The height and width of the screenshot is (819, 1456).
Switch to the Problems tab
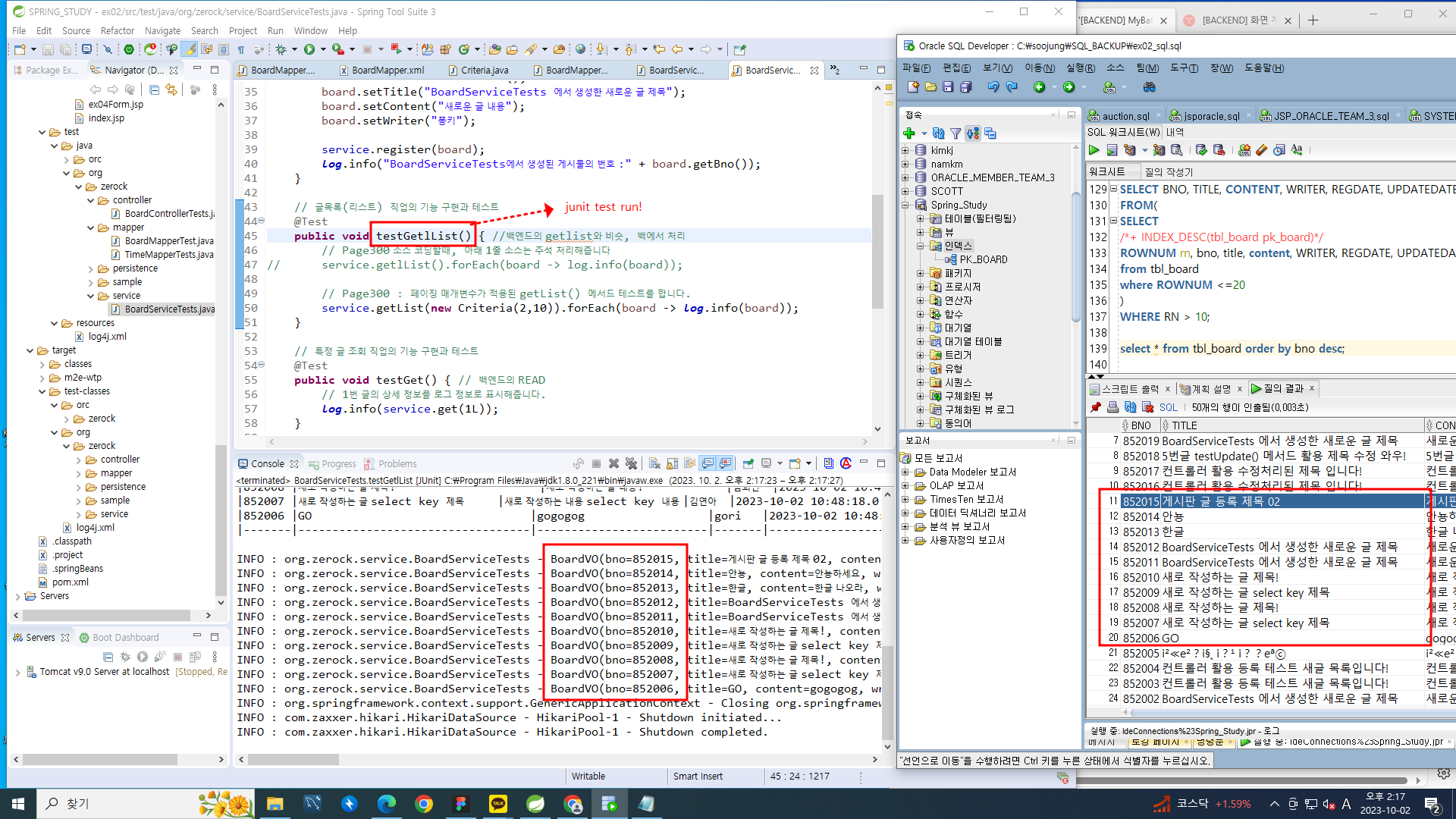point(397,464)
